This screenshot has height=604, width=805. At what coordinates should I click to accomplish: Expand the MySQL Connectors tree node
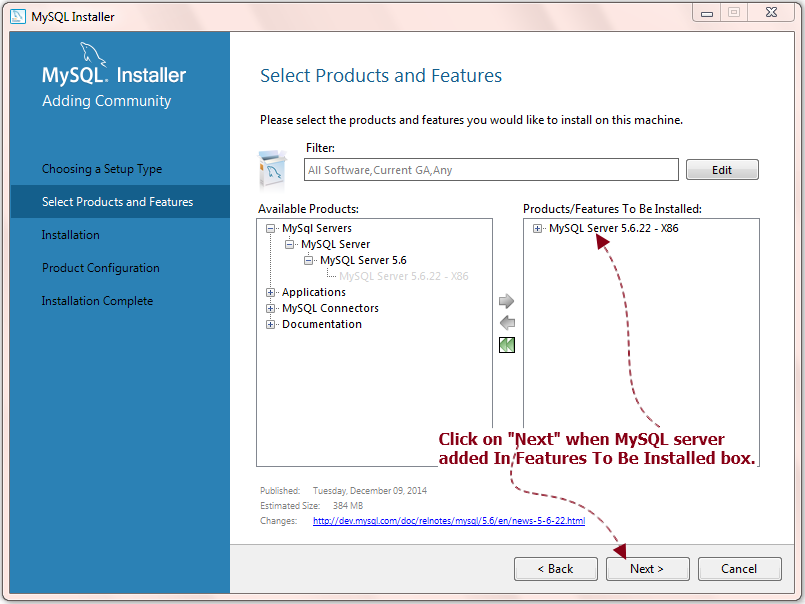pyautogui.click(x=270, y=309)
